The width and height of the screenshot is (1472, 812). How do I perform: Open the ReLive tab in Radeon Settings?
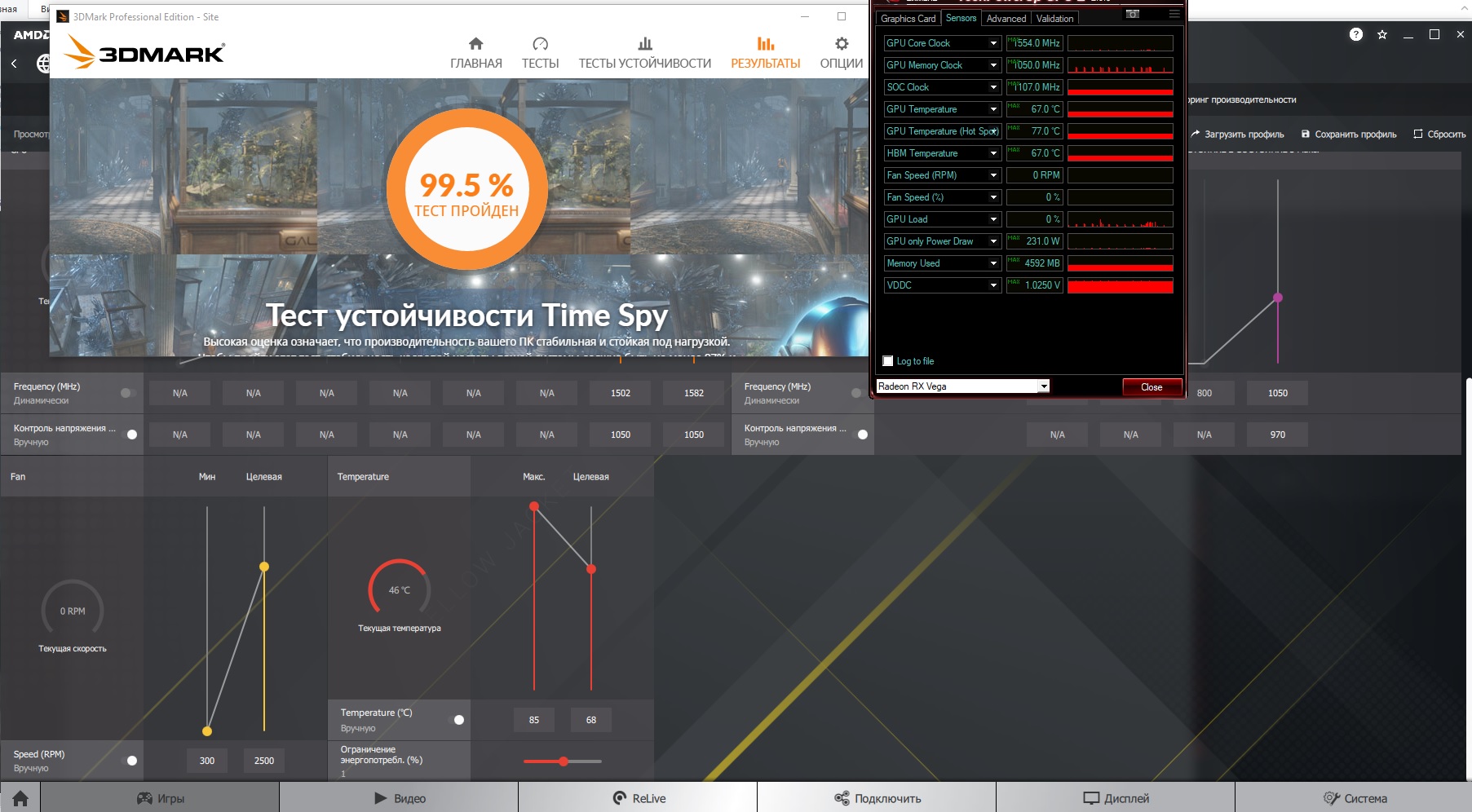click(x=638, y=798)
